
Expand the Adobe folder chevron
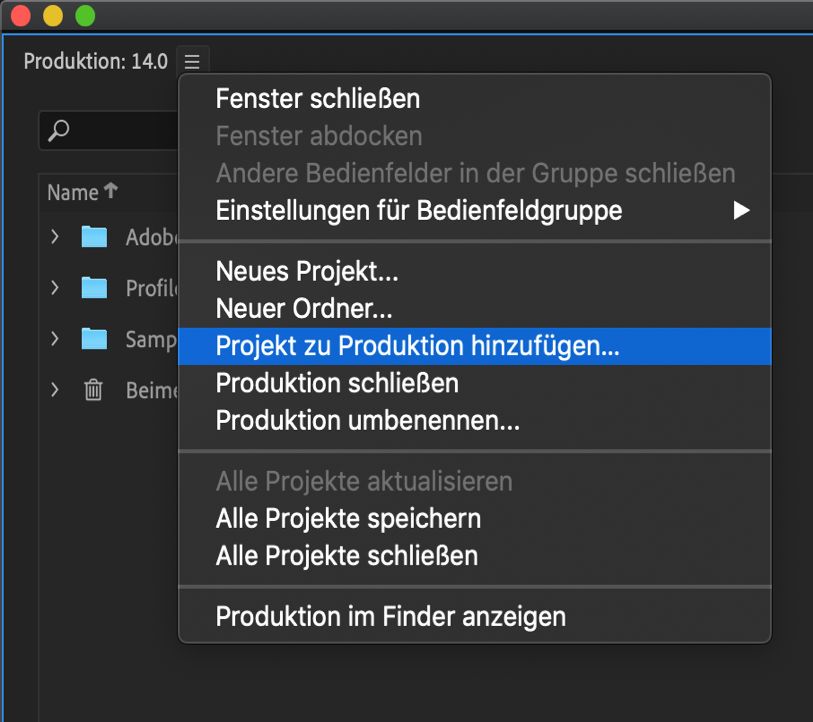point(55,237)
